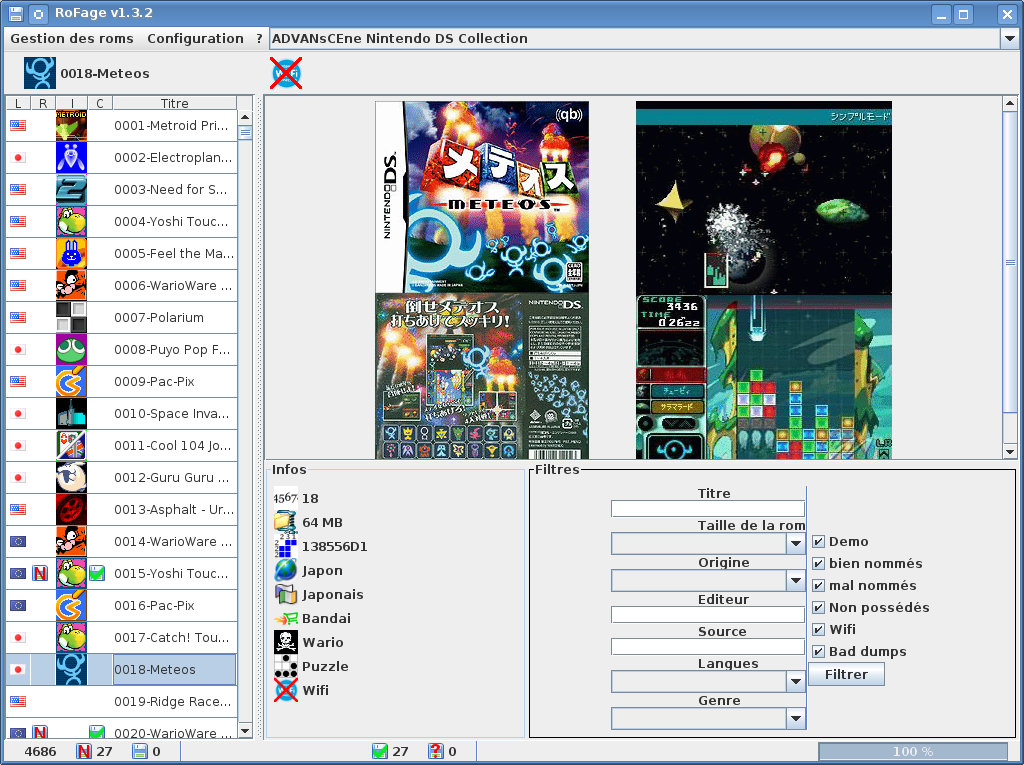Click the R column header
Screen dimensions: 1024x765
tap(43, 103)
